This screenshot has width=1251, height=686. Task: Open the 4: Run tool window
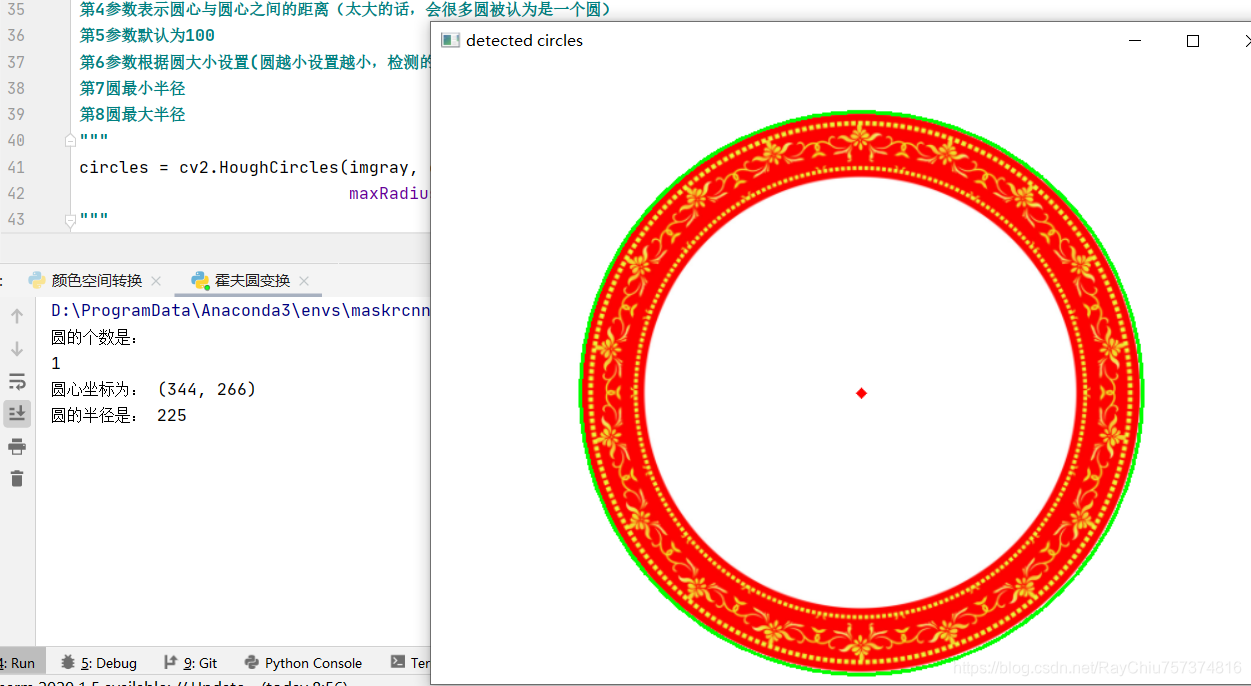pyautogui.click(x=17, y=663)
